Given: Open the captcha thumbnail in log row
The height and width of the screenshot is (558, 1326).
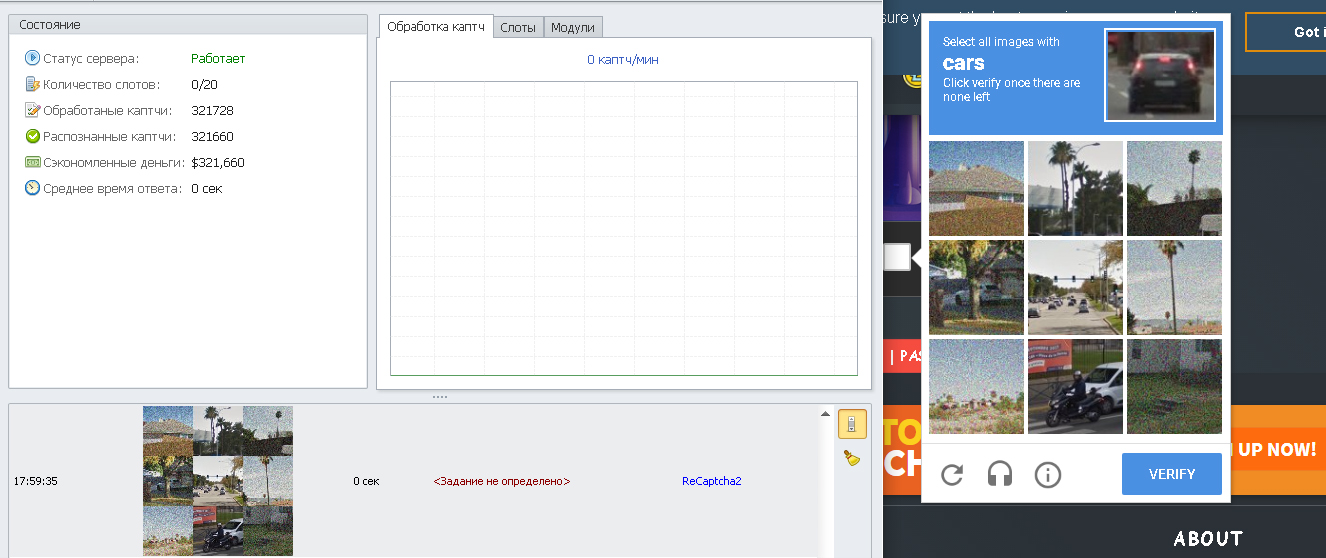Looking at the screenshot, I should (218, 480).
